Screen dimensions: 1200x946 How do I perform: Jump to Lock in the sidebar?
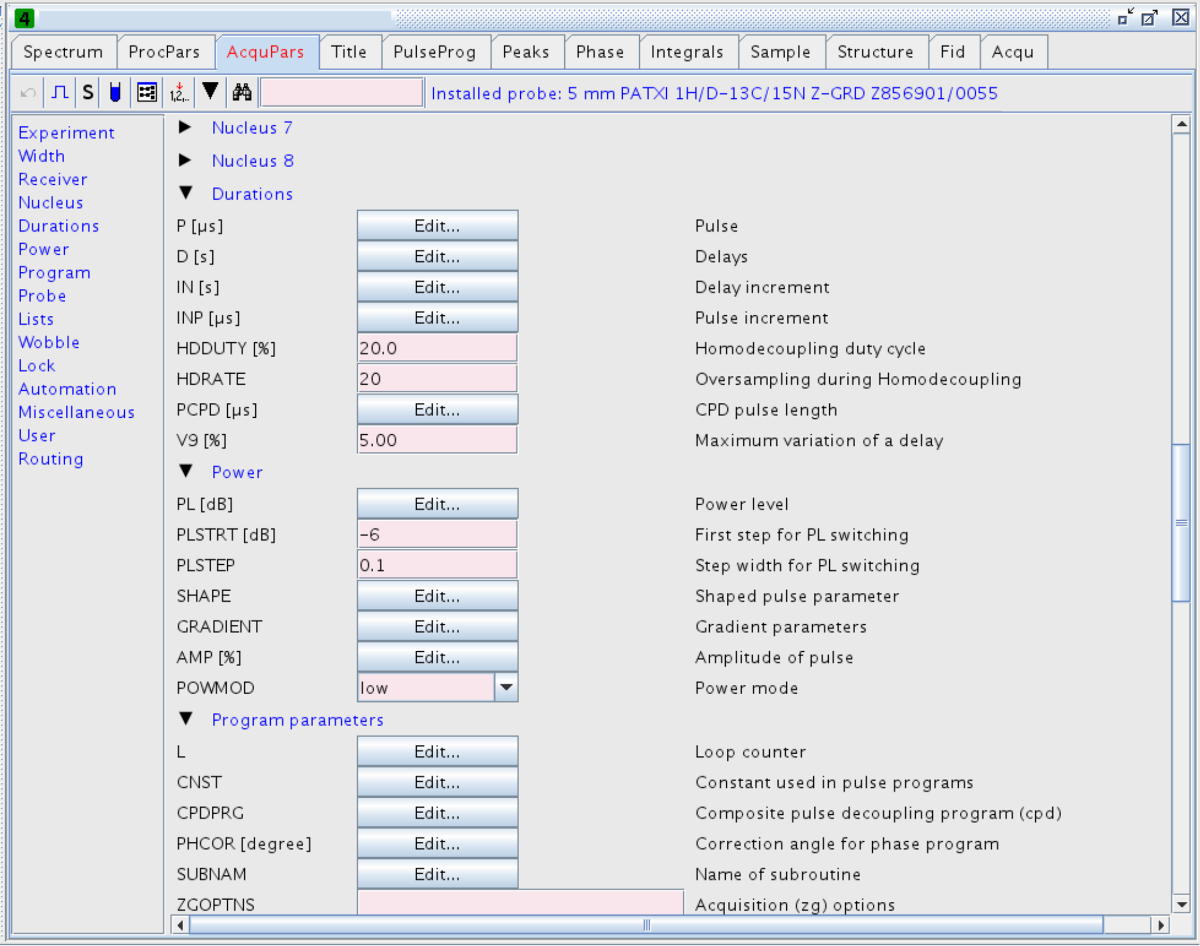click(37, 365)
